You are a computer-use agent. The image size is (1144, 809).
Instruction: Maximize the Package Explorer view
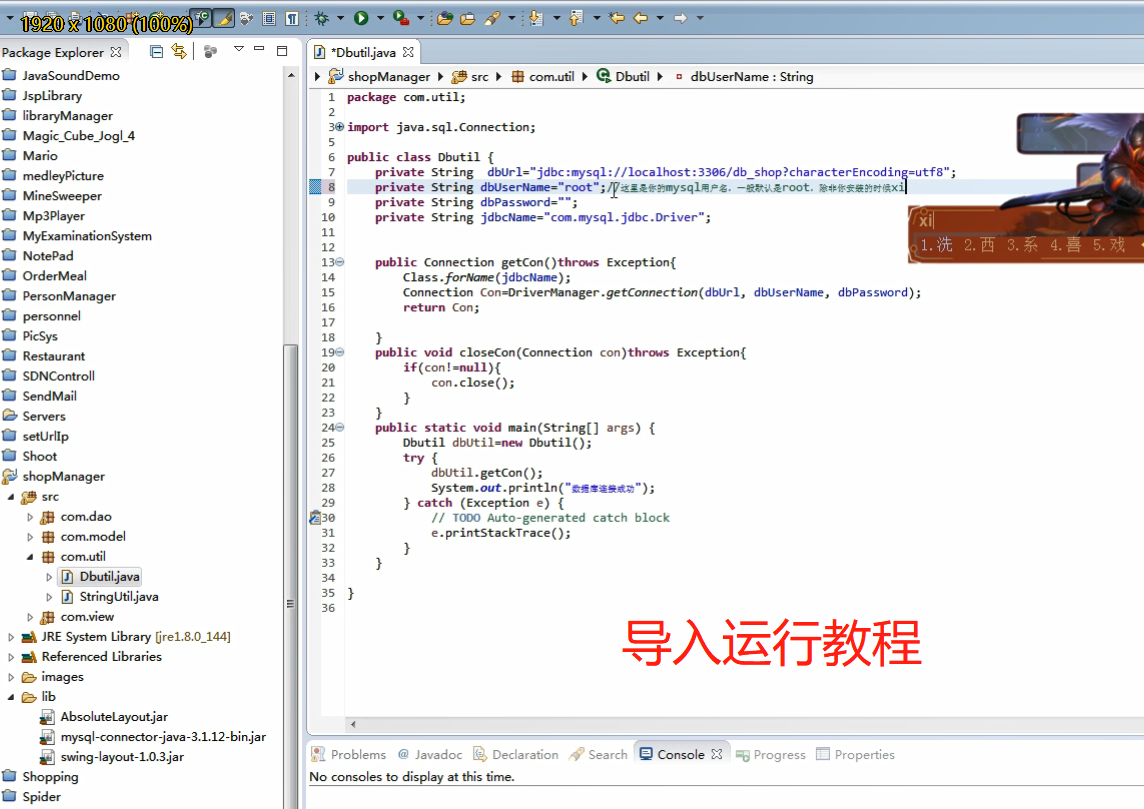(x=282, y=50)
